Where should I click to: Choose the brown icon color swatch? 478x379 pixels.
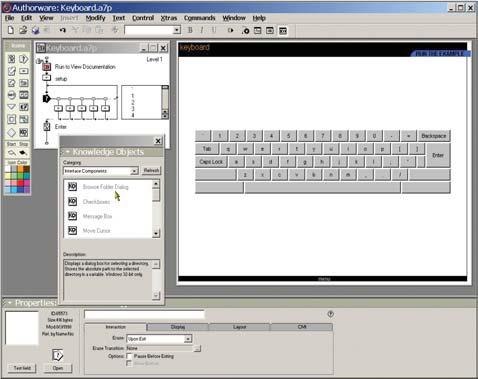pyautogui.click(x=27, y=169)
